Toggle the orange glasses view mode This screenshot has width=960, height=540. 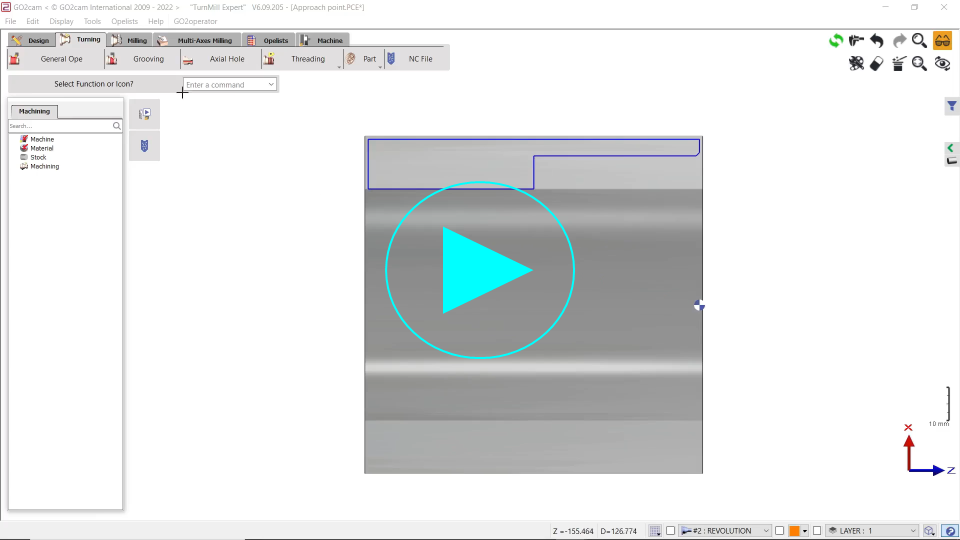(942, 40)
